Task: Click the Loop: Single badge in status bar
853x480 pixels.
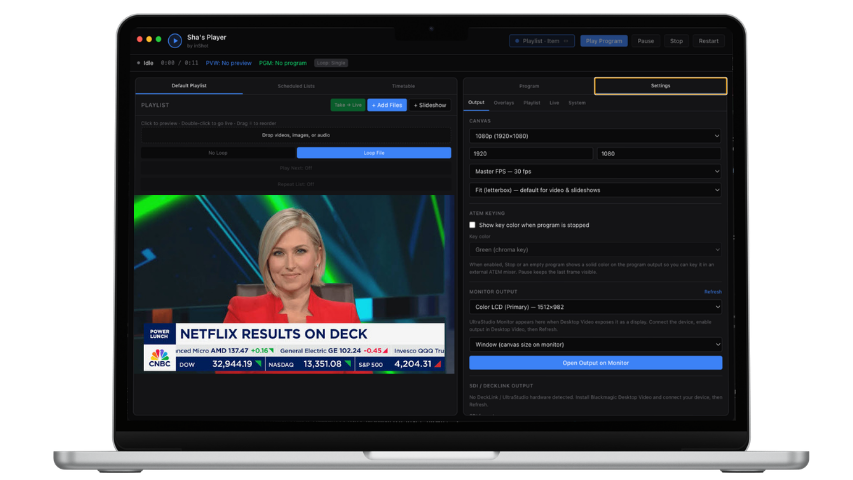Action: (x=331, y=63)
